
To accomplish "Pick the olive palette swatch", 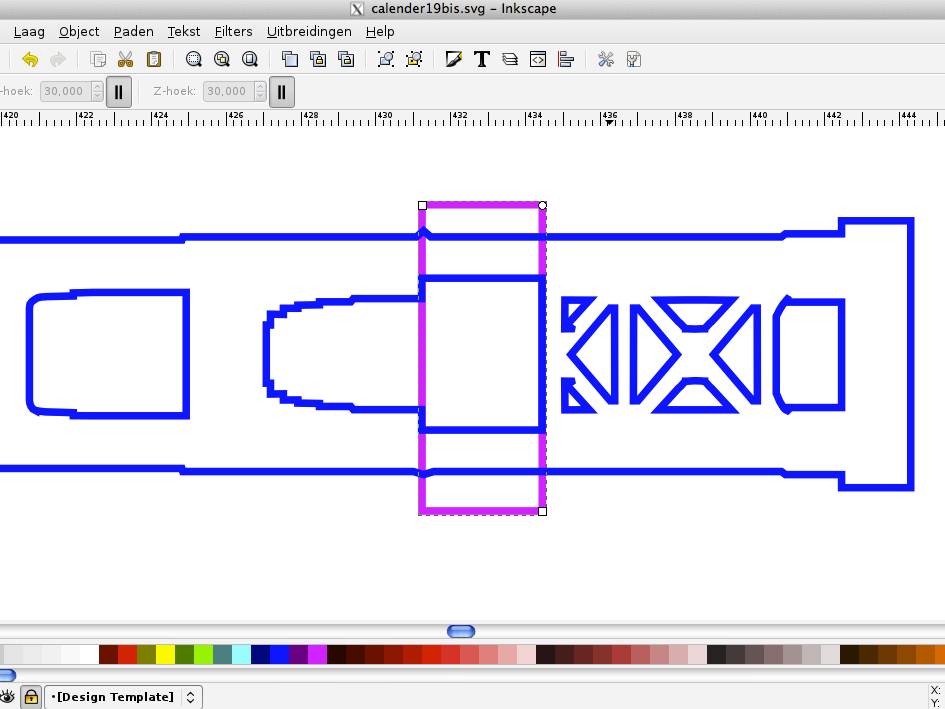I will click(146, 655).
